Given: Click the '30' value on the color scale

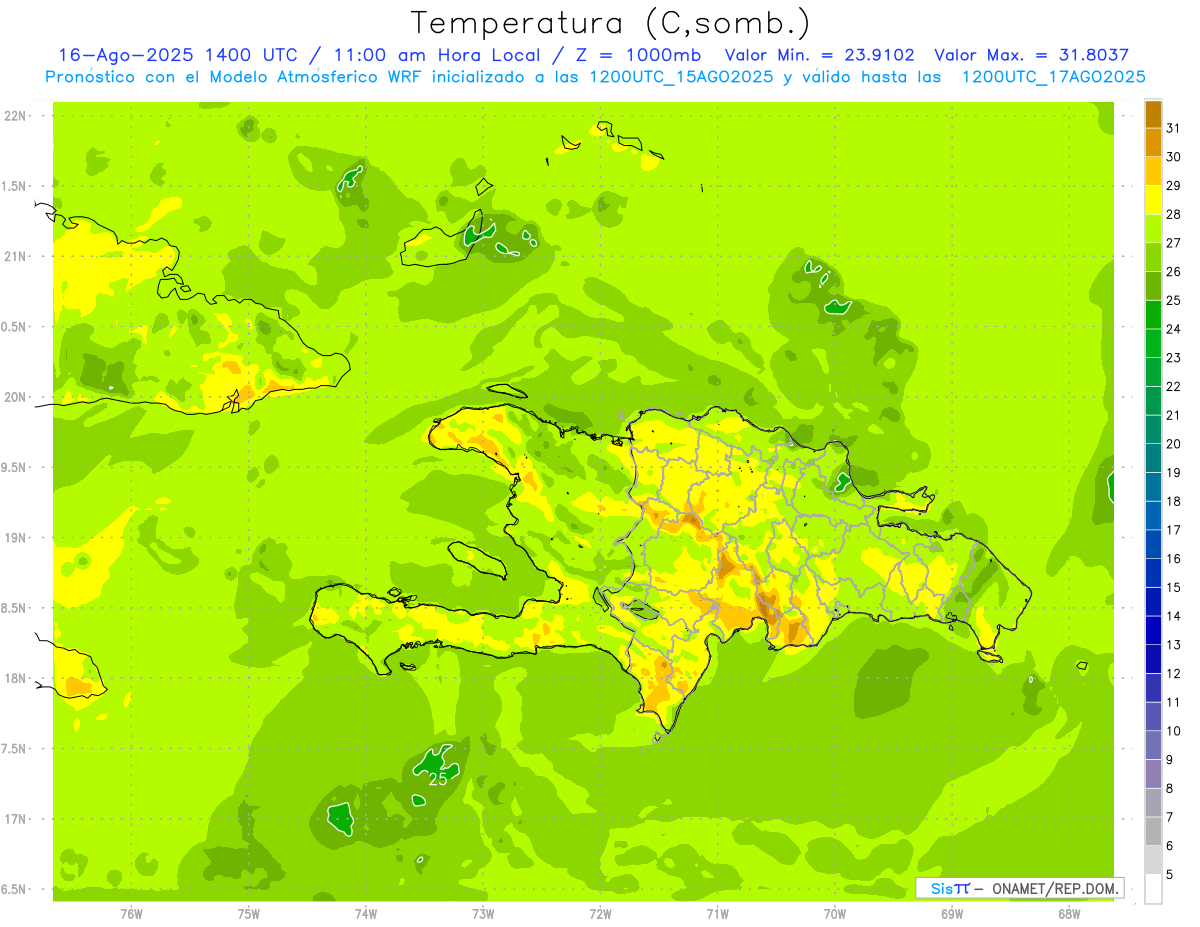Looking at the screenshot, I should point(1174,157).
